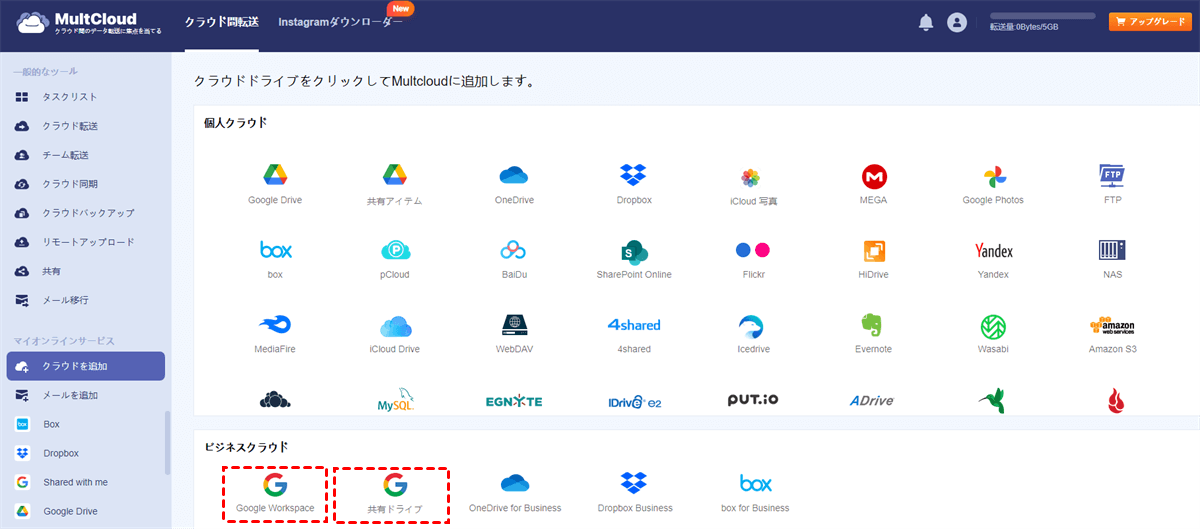Add box for Business
This screenshot has height=529, width=1200.
pos(755,494)
